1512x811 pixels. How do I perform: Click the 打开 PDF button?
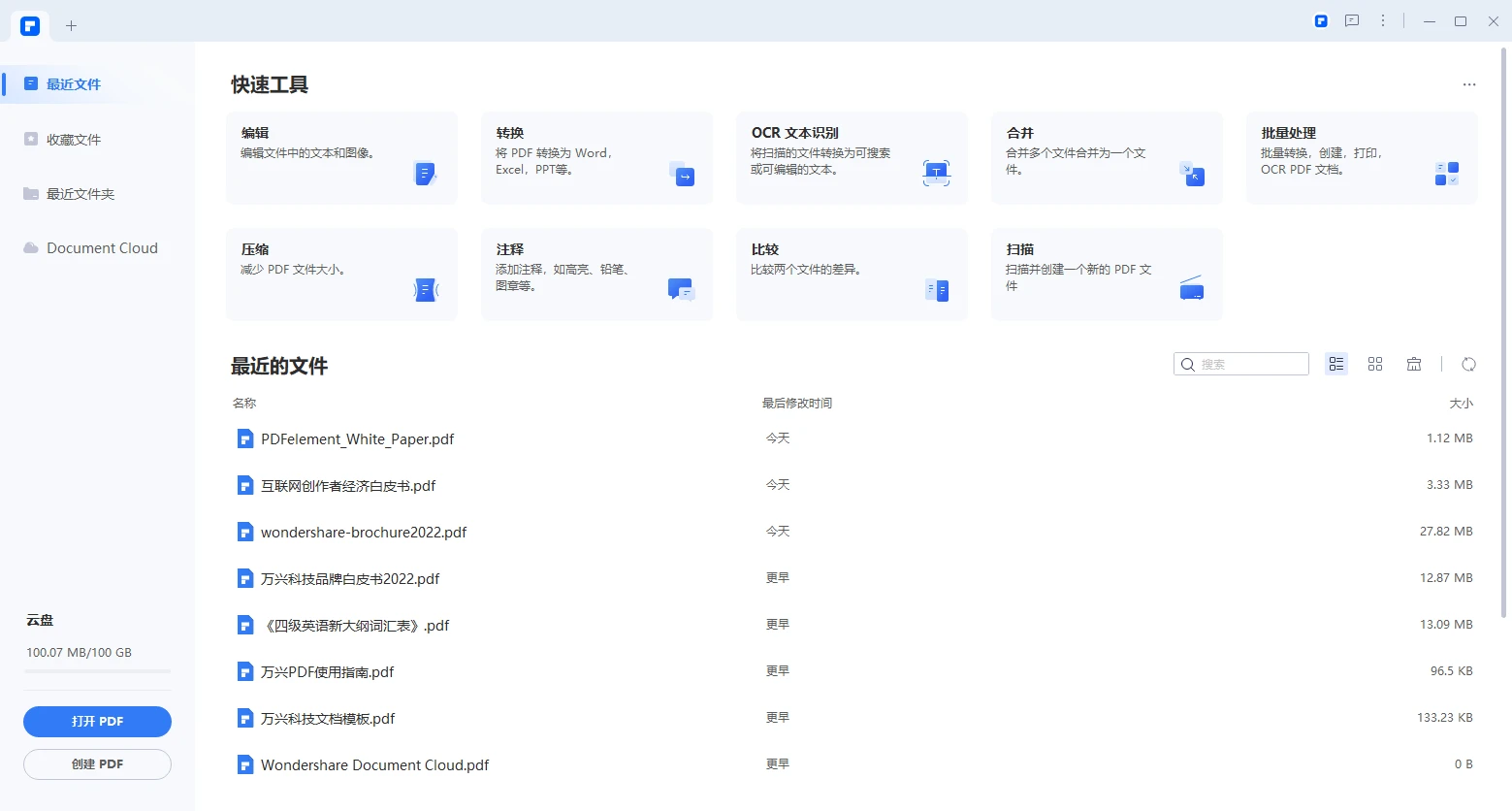[97, 721]
